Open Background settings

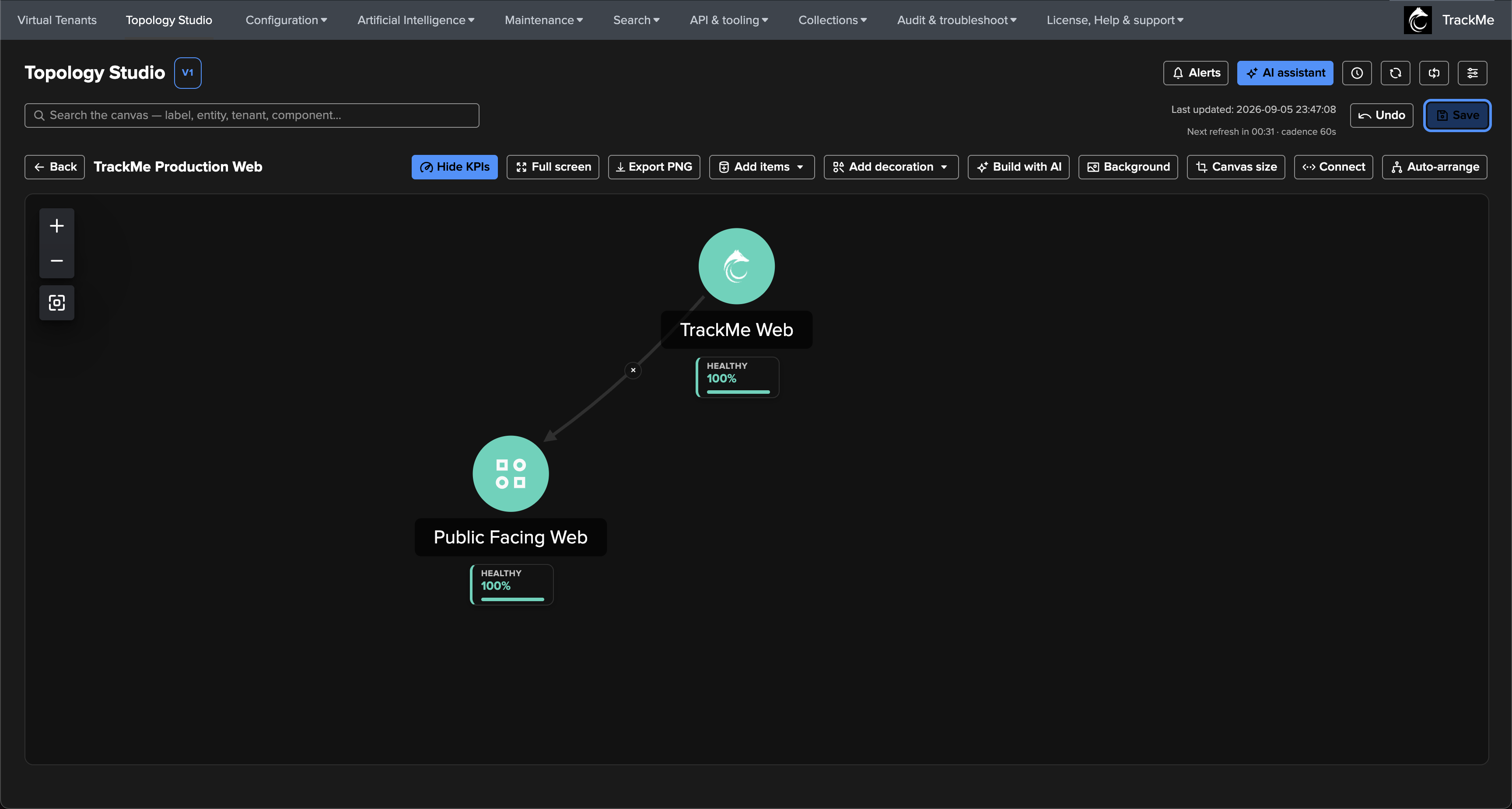[1128, 167]
